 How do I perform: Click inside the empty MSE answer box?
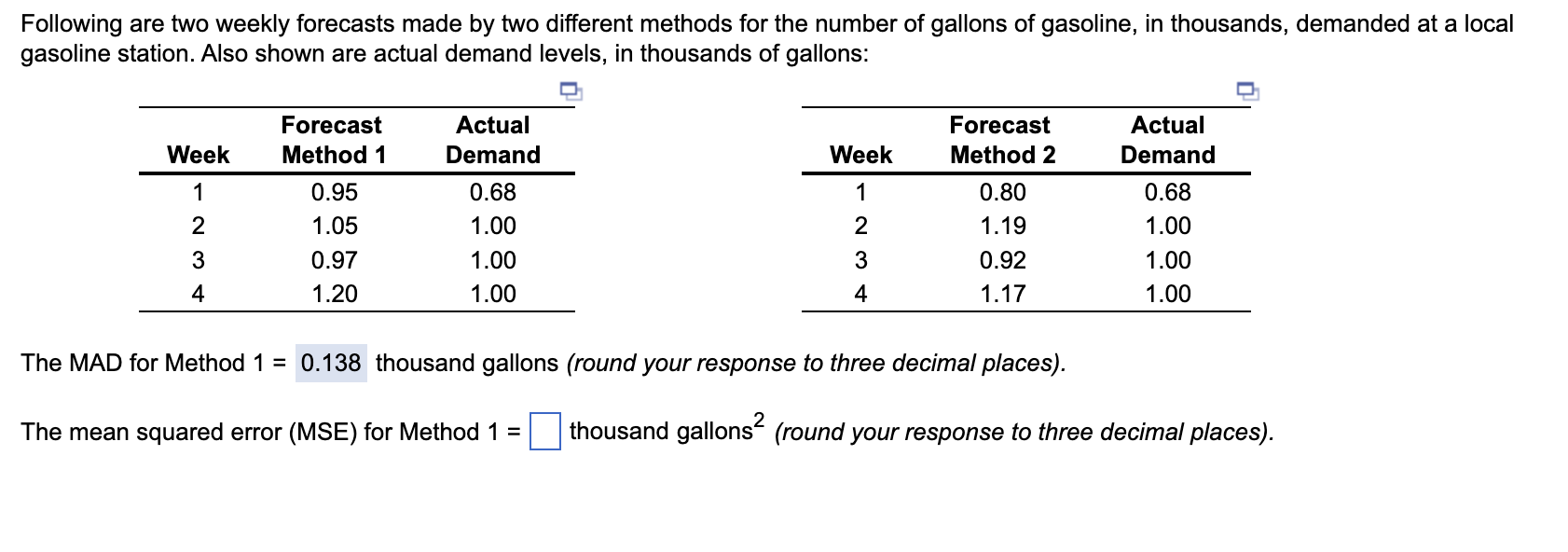[x=544, y=432]
